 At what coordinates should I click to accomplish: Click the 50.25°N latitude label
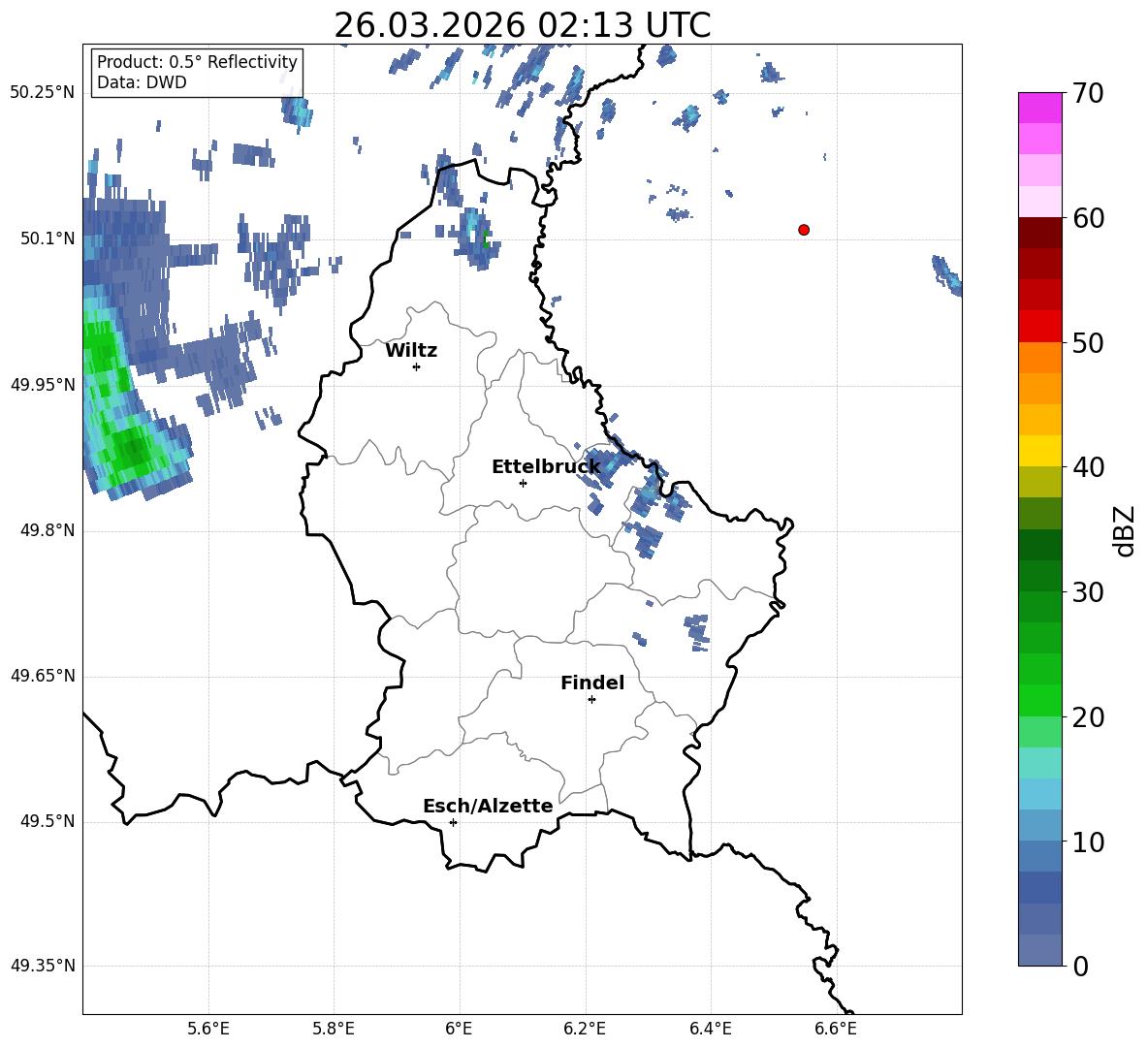click(x=43, y=93)
